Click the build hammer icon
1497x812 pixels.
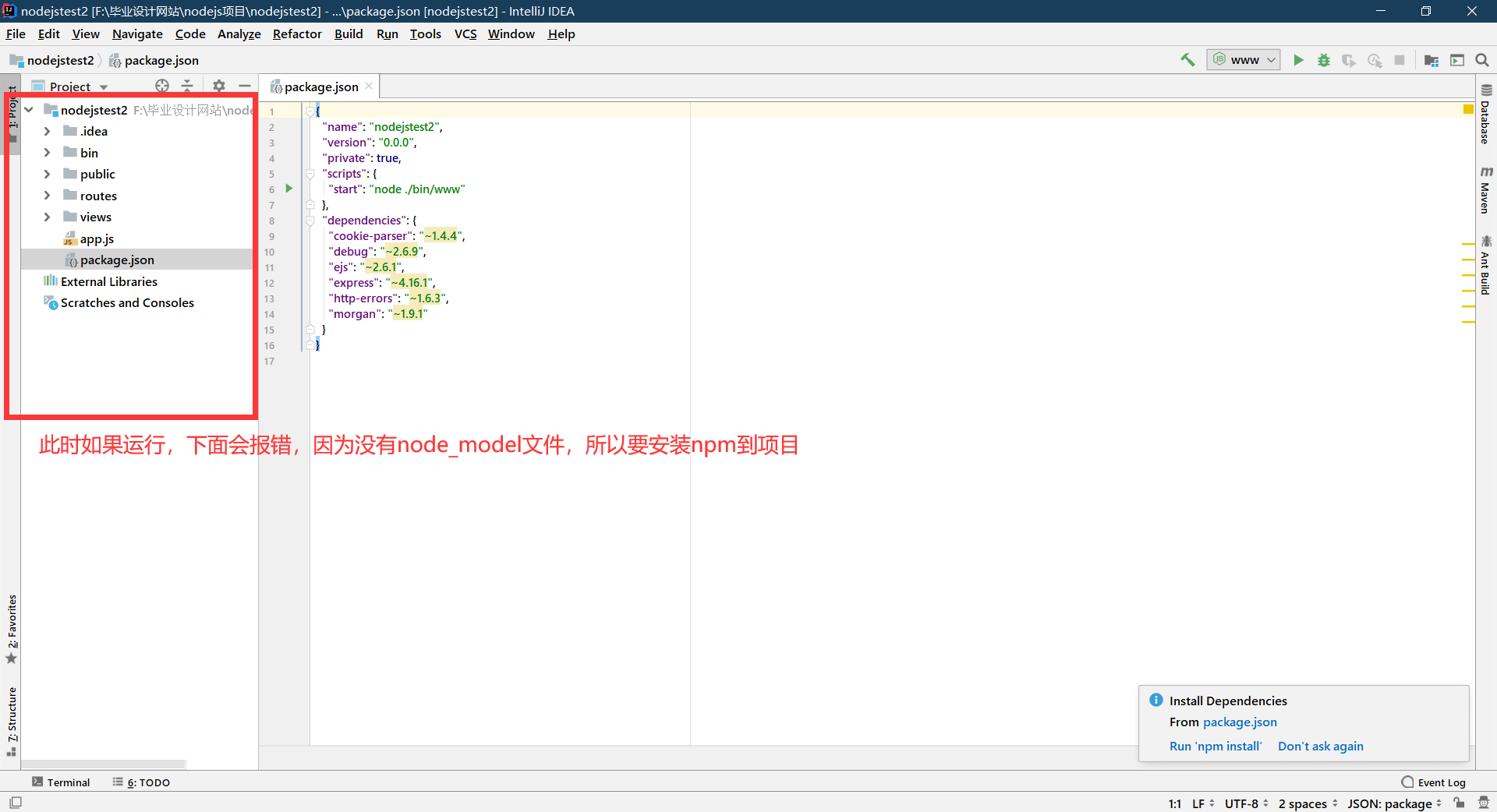click(1187, 59)
